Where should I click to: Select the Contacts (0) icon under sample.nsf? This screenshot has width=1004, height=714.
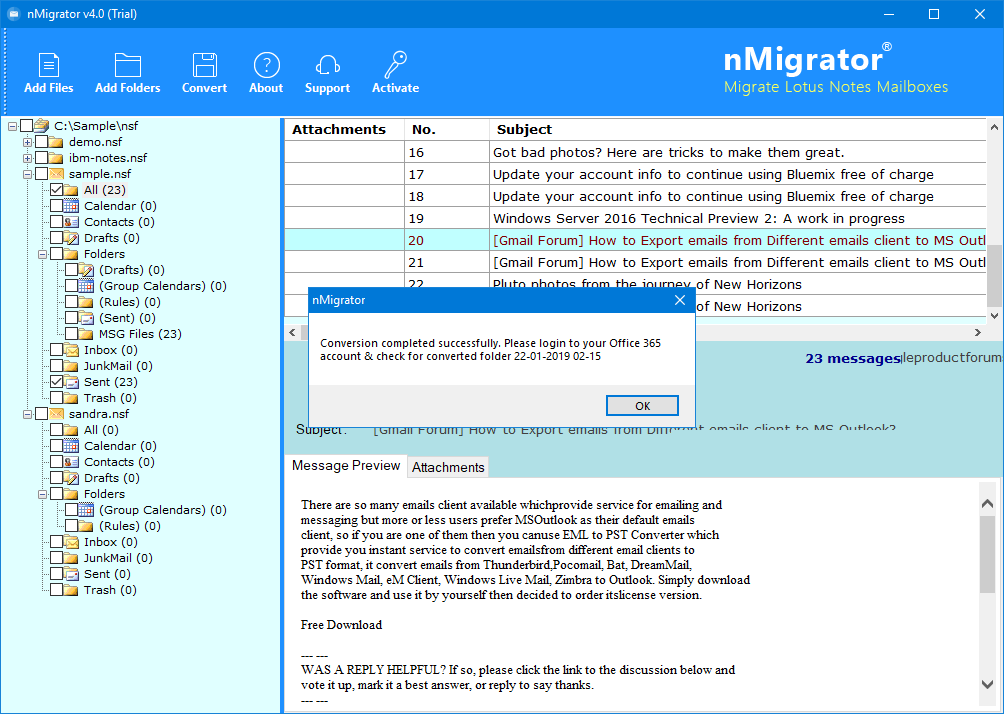pyautogui.click(x=72, y=222)
